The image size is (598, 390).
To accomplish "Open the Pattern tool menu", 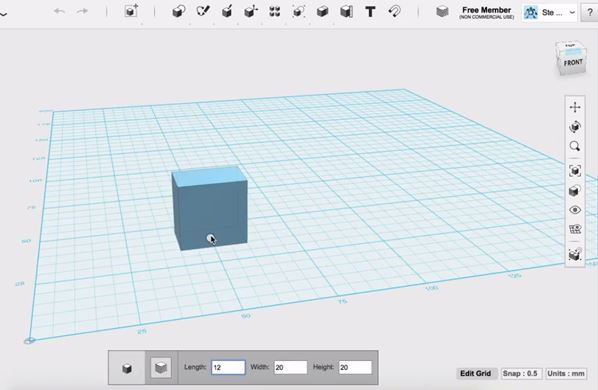I will pos(275,11).
